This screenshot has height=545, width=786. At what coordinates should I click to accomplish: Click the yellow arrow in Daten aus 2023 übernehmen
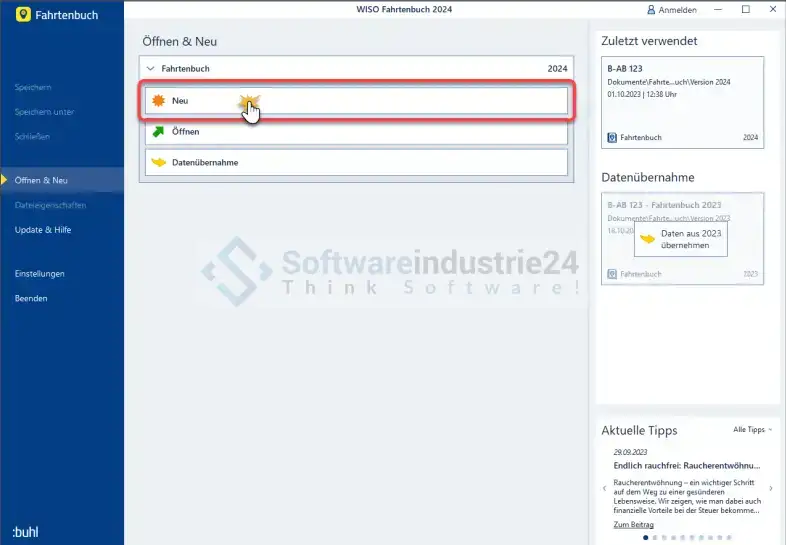pos(649,238)
